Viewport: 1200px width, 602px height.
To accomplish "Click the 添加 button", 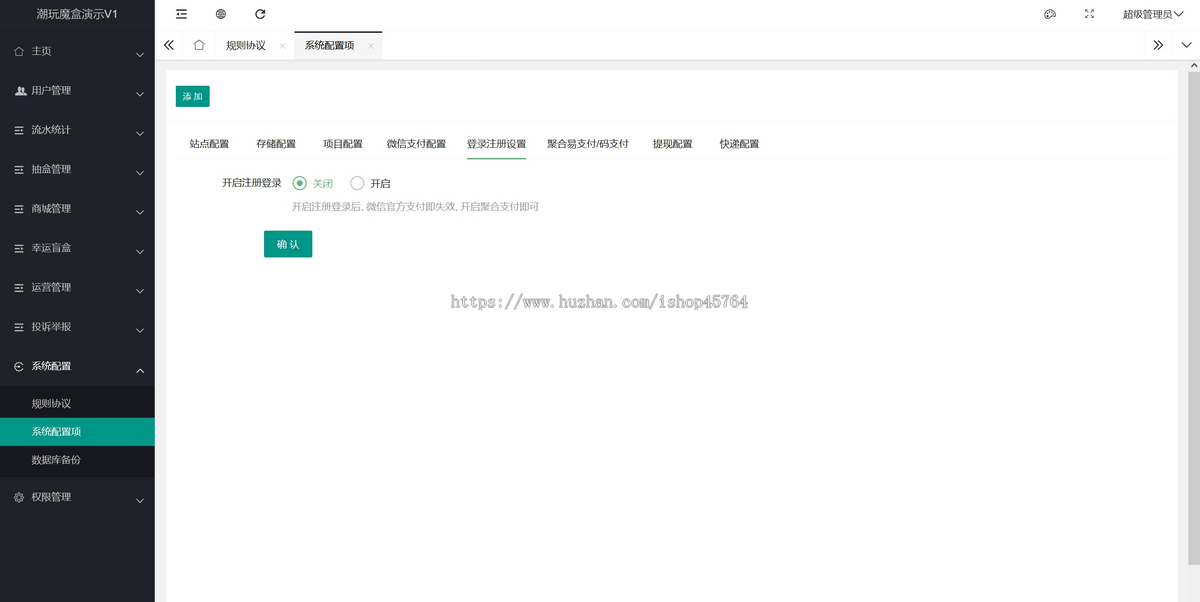I will (x=193, y=96).
